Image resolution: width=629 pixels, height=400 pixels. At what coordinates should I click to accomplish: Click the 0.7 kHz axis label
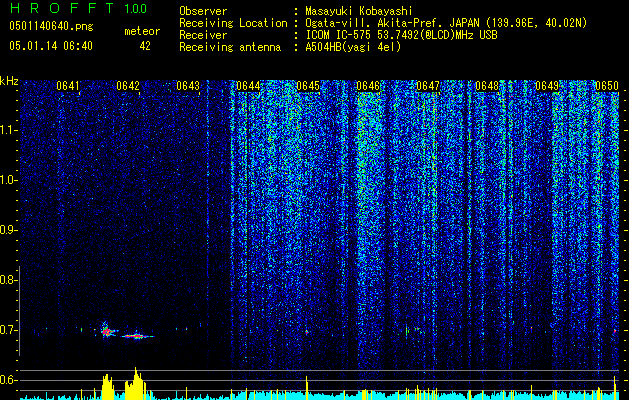click(6, 330)
